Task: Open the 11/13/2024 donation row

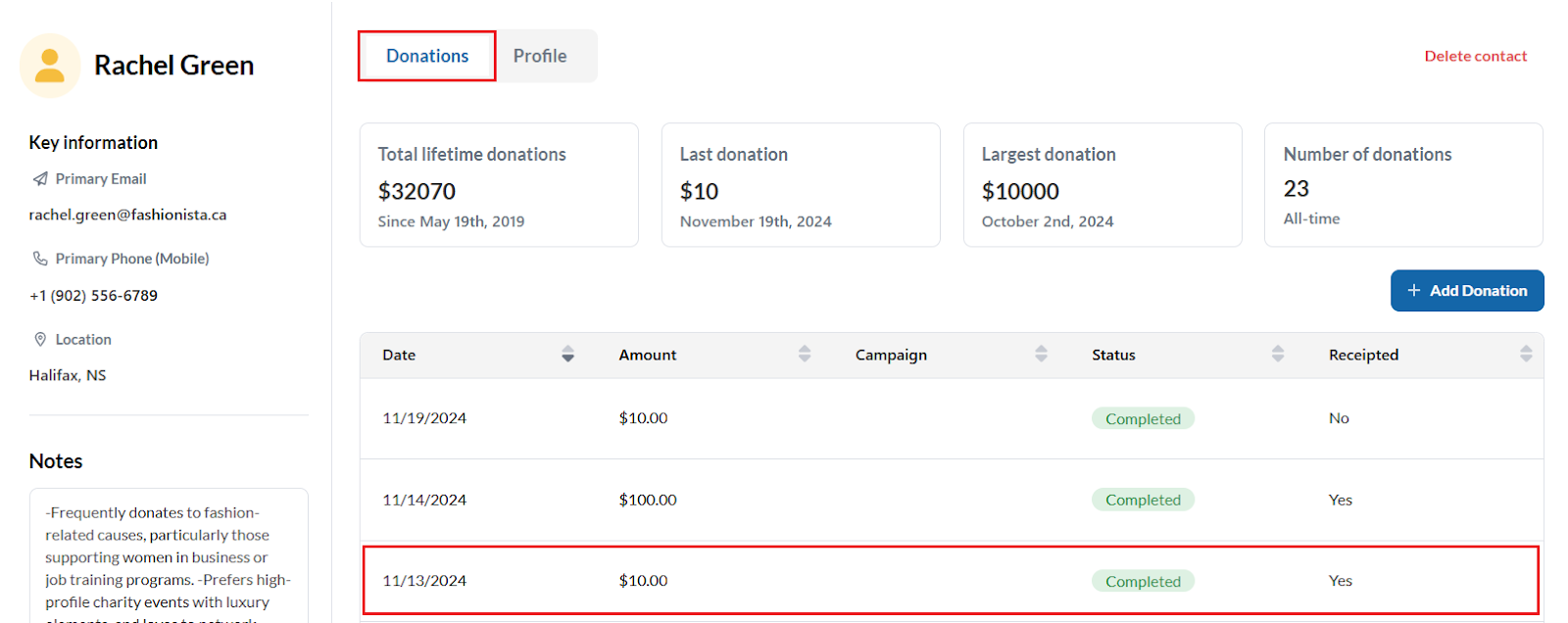Action: [951, 581]
